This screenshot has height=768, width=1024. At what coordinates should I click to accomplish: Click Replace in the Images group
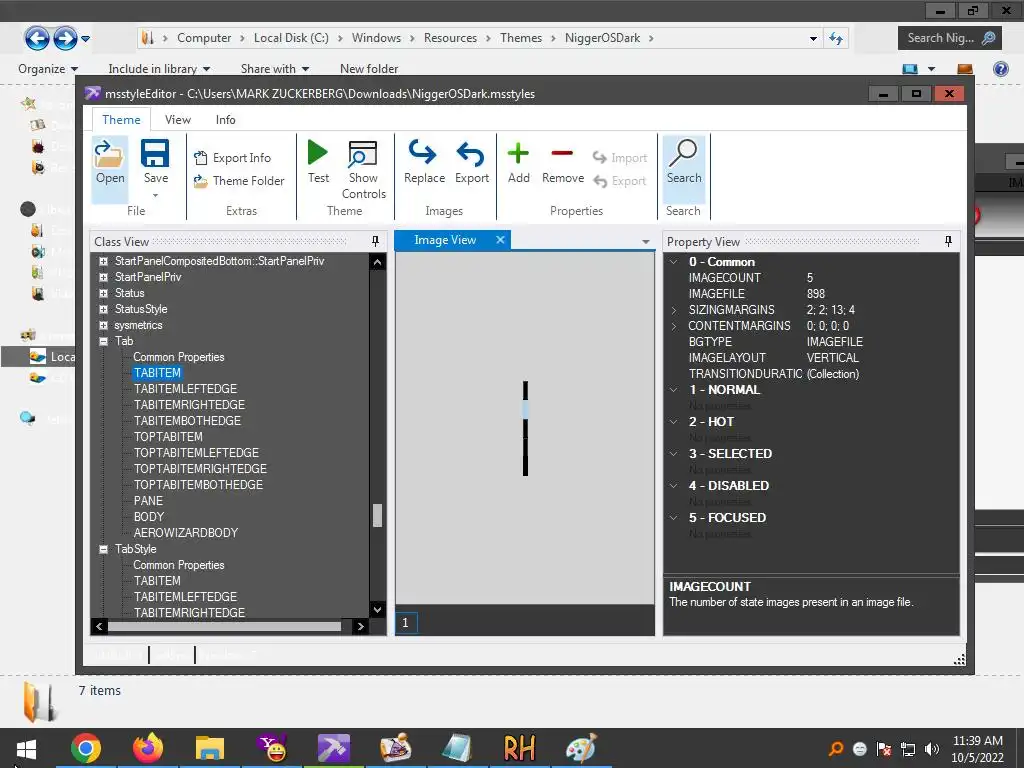coord(424,163)
